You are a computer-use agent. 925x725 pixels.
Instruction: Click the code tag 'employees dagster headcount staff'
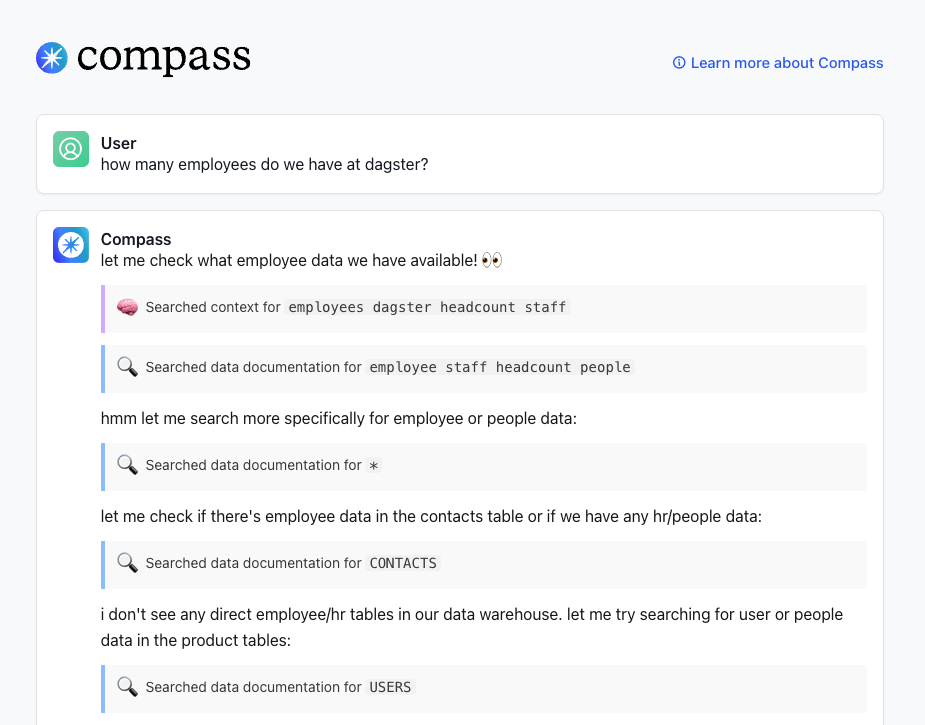pyautogui.click(x=427, y=307)
